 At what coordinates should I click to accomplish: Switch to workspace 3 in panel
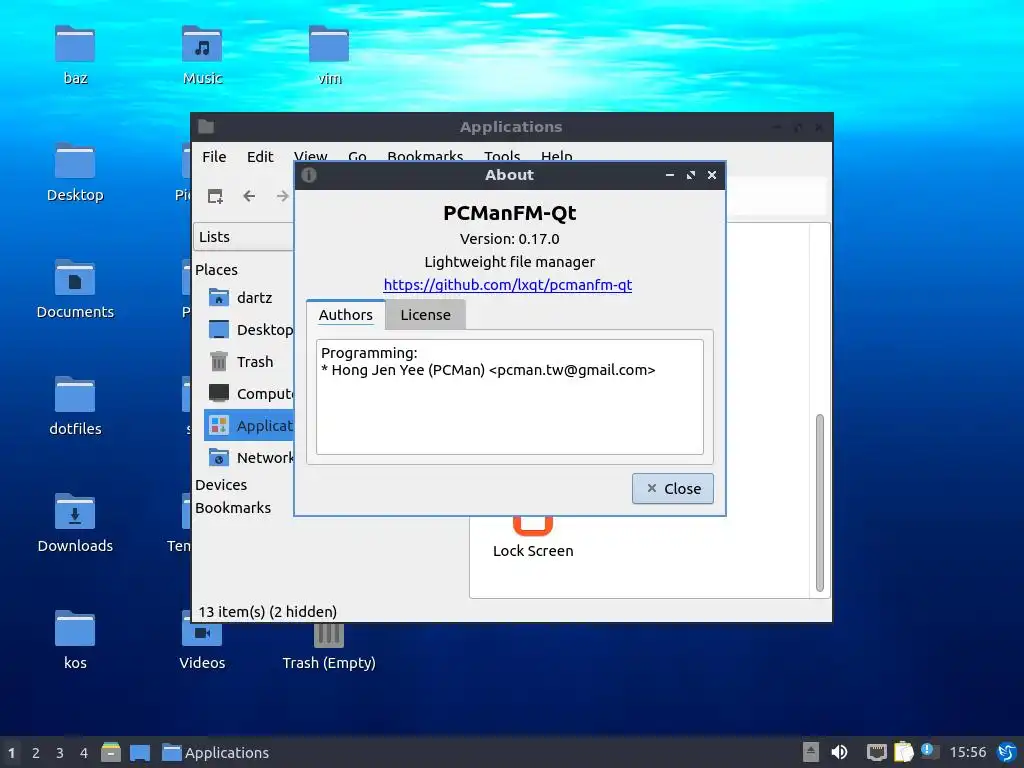(x=59, y=753)
